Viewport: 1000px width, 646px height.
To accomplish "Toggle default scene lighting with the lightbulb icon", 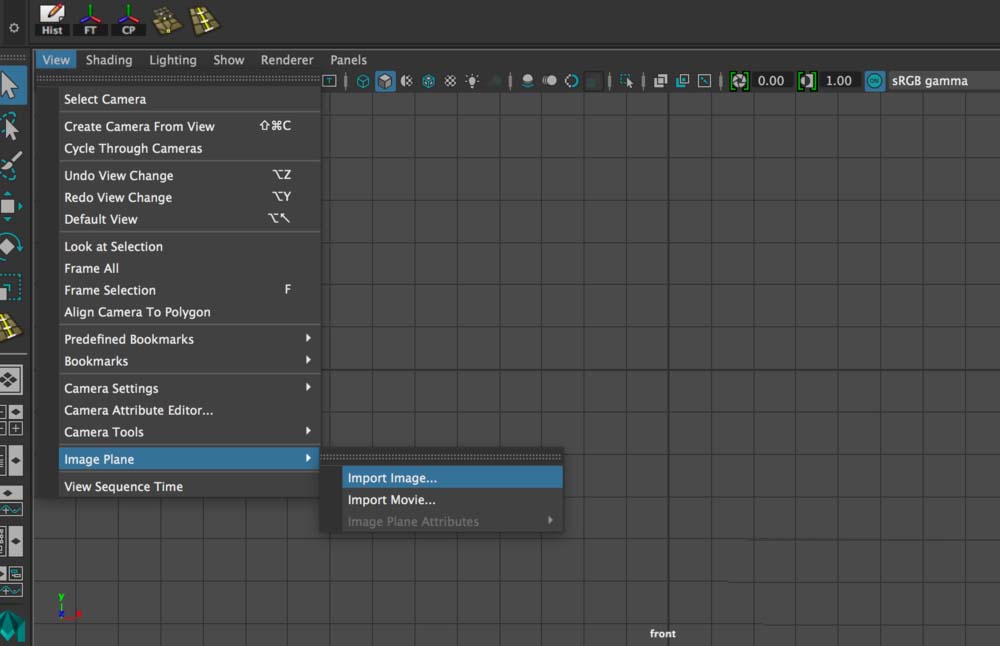I will (x=472, y=81).
